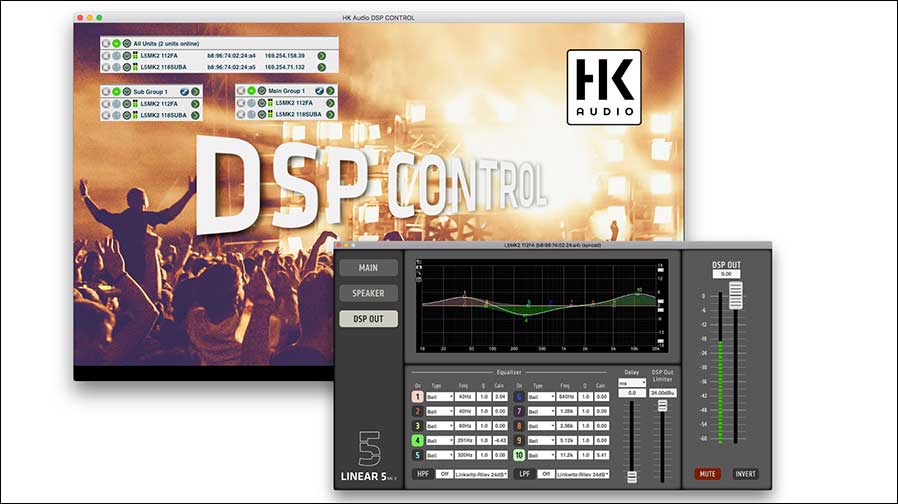This screenshot has width=898, height=504.
Task: Collapse Main Group 1 via dark green chevron icon
Action: (262, 90)
